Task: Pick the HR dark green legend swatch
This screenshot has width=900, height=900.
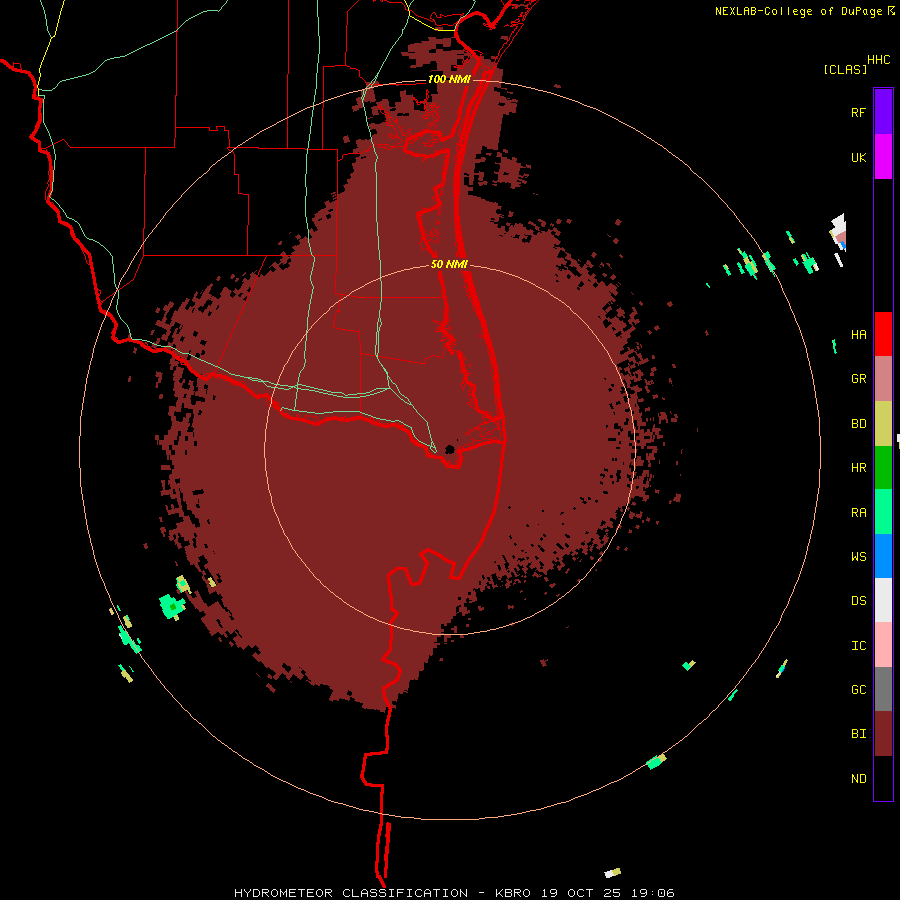Action: pos(883,468)
